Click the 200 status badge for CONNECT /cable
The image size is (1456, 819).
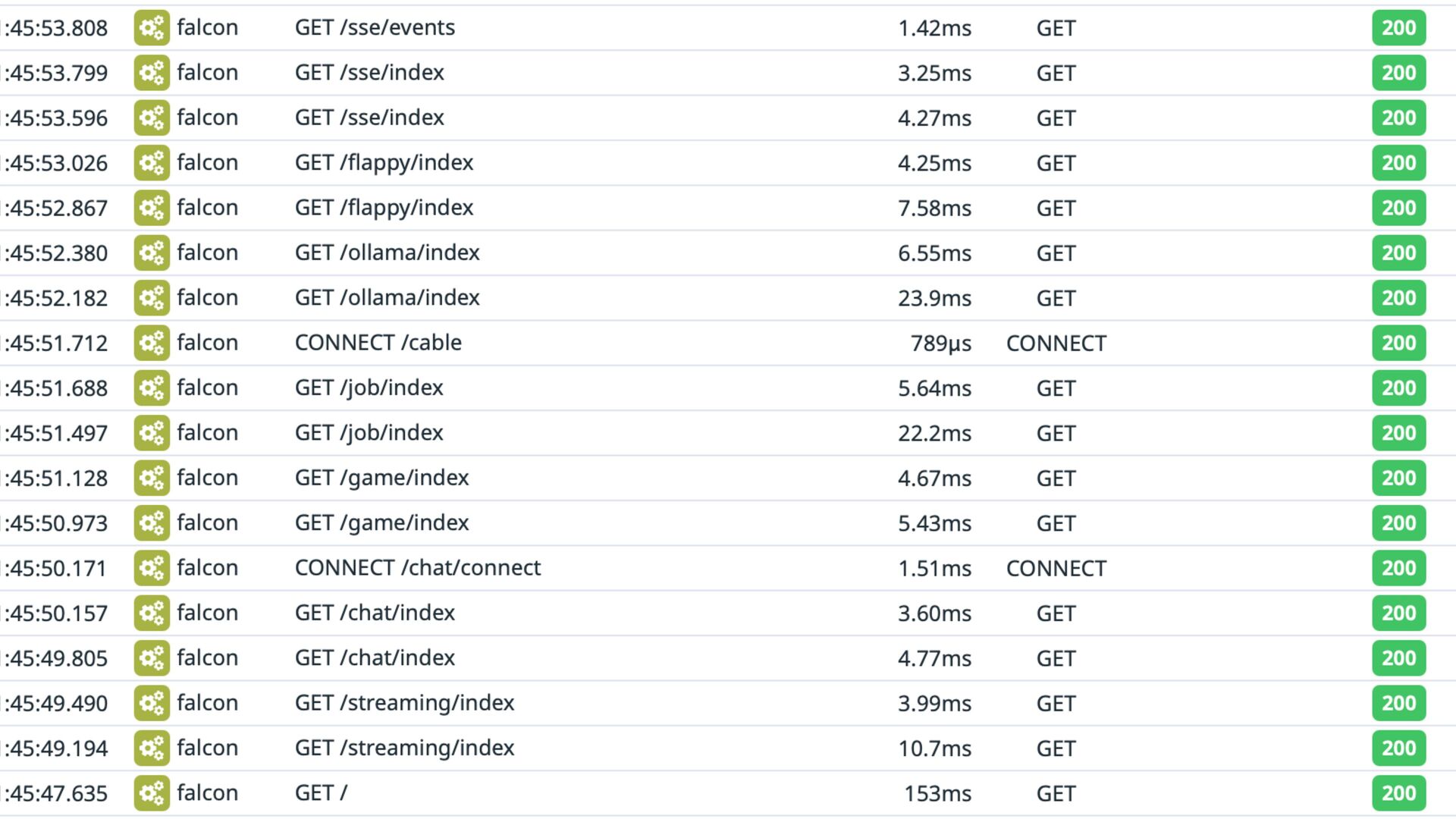[1398, 344]
